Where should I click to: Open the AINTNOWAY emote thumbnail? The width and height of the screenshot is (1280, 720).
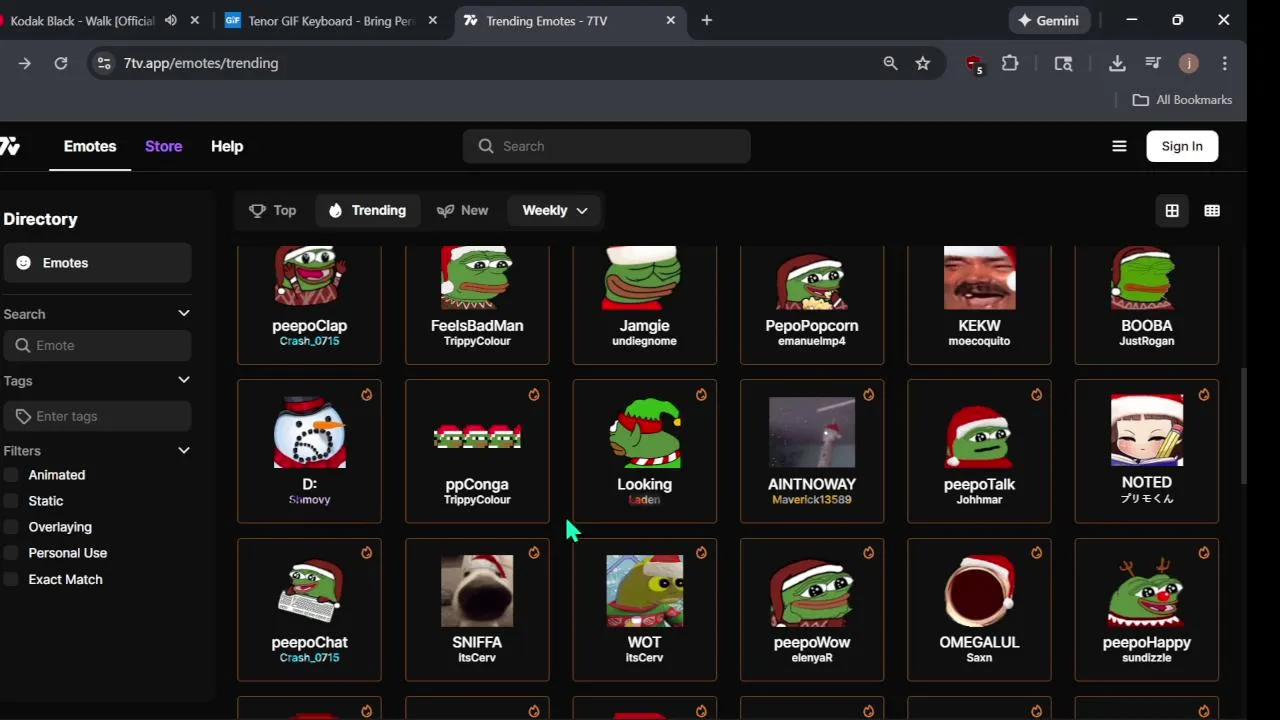[811, 432]
